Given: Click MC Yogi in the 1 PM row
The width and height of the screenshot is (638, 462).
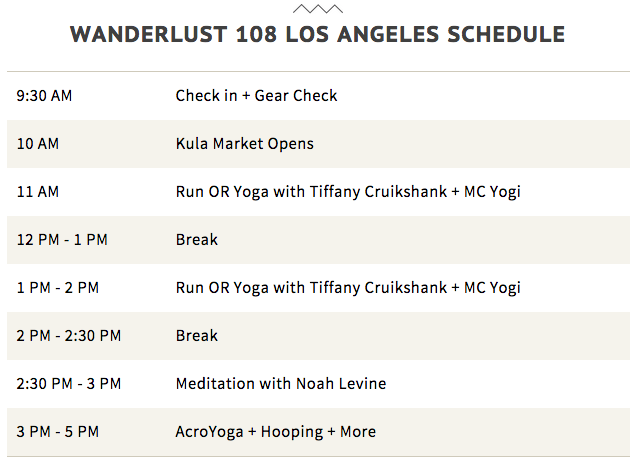Looking at the screenshot, I should [492, 288].
